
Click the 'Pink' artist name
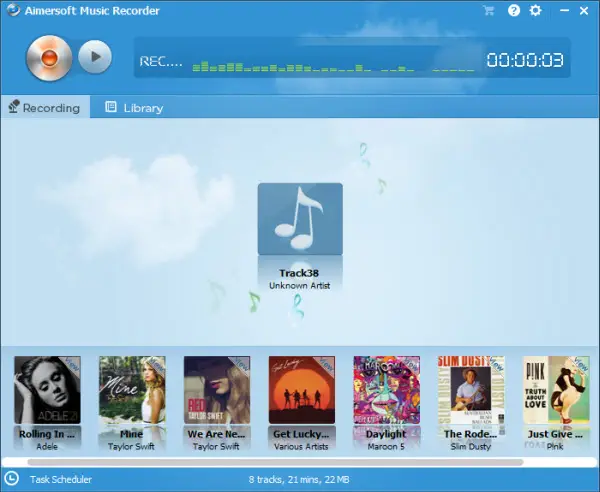[x=555, y=446]
